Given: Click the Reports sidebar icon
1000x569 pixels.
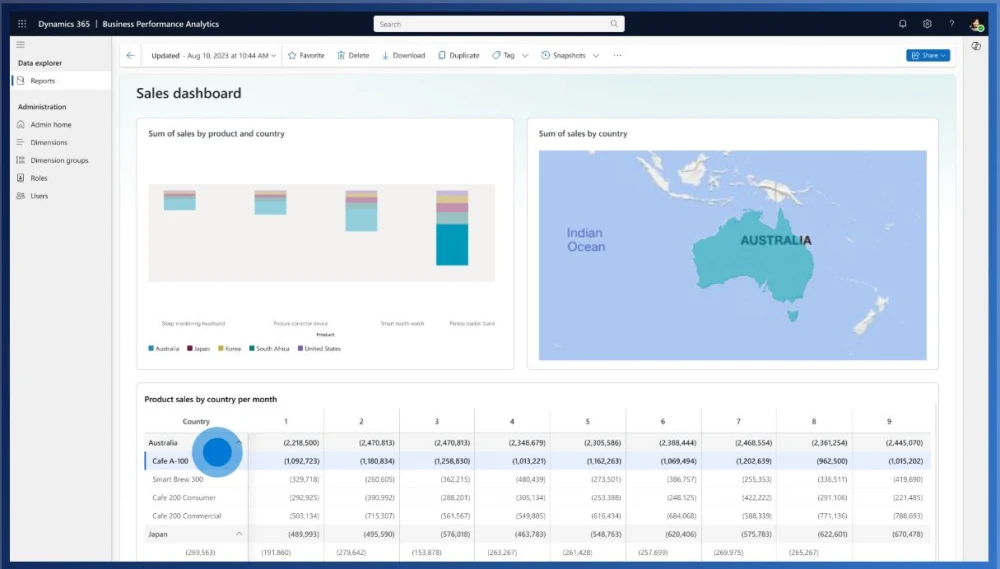Looking at the screenshot, I should click(x=20, y=81).
